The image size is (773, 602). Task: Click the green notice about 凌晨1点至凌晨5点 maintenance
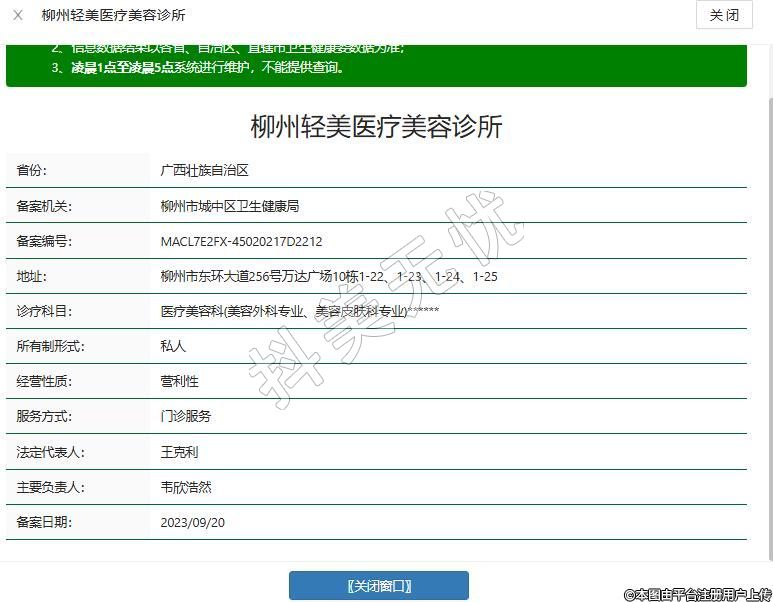[199, 68]
